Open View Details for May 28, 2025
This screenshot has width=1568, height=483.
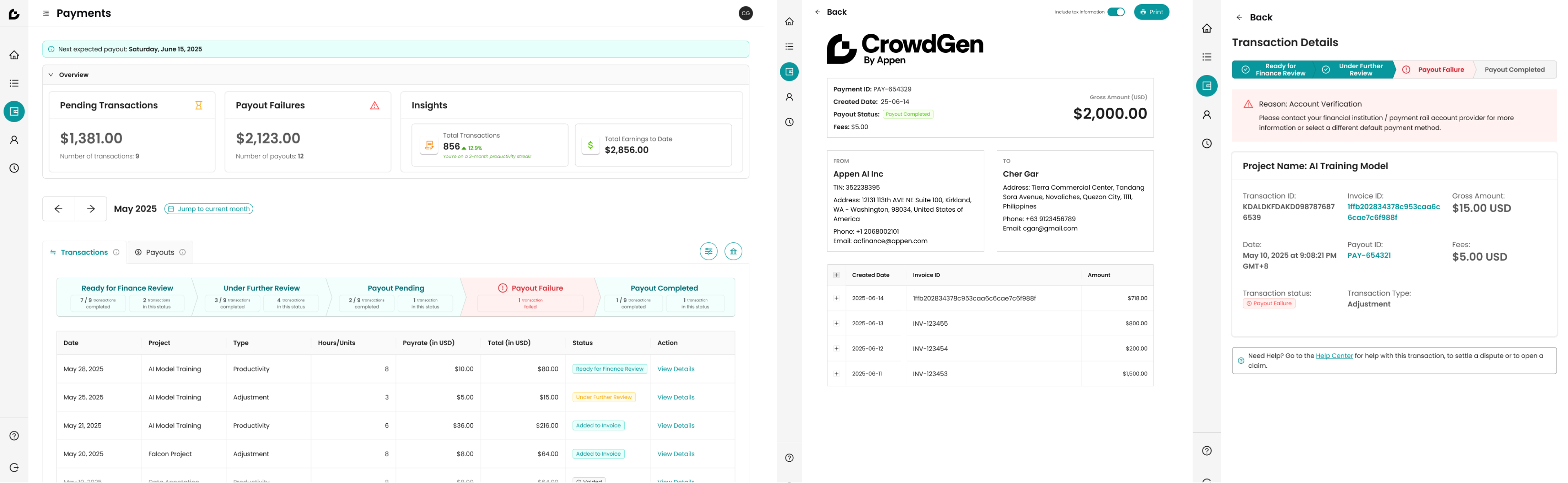coord(676,369)
